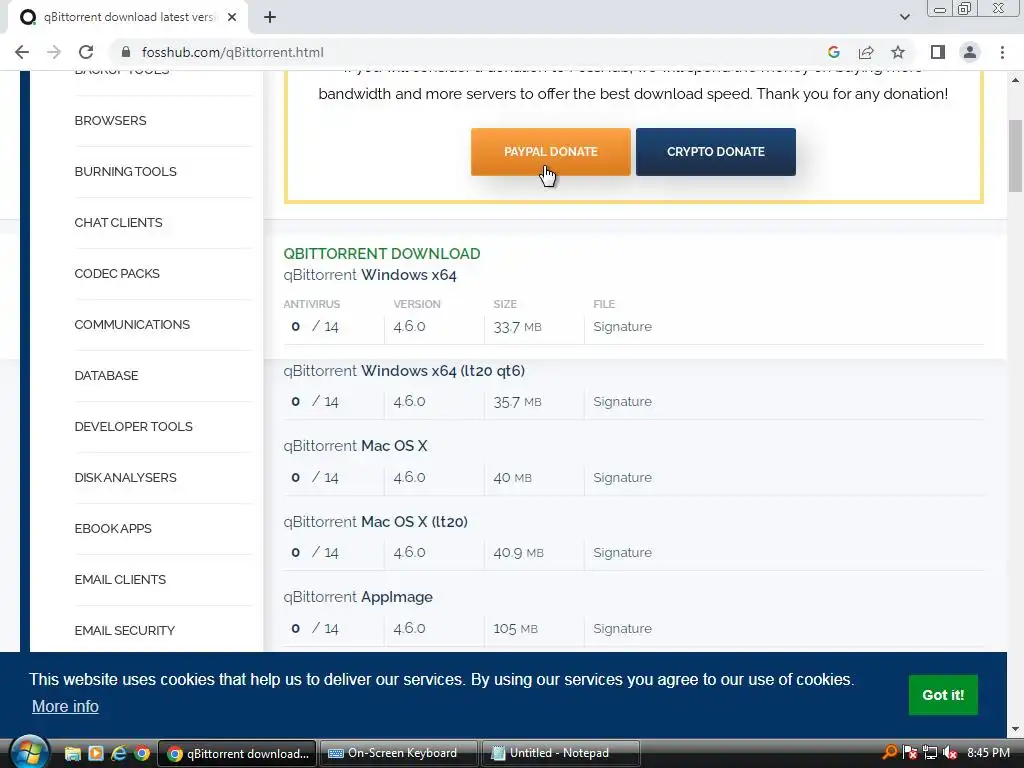Image resolution: width=1024 pixels, height=768 pixels.
Task: Open the Windows Start menu
Action: [x=29, y=753]
